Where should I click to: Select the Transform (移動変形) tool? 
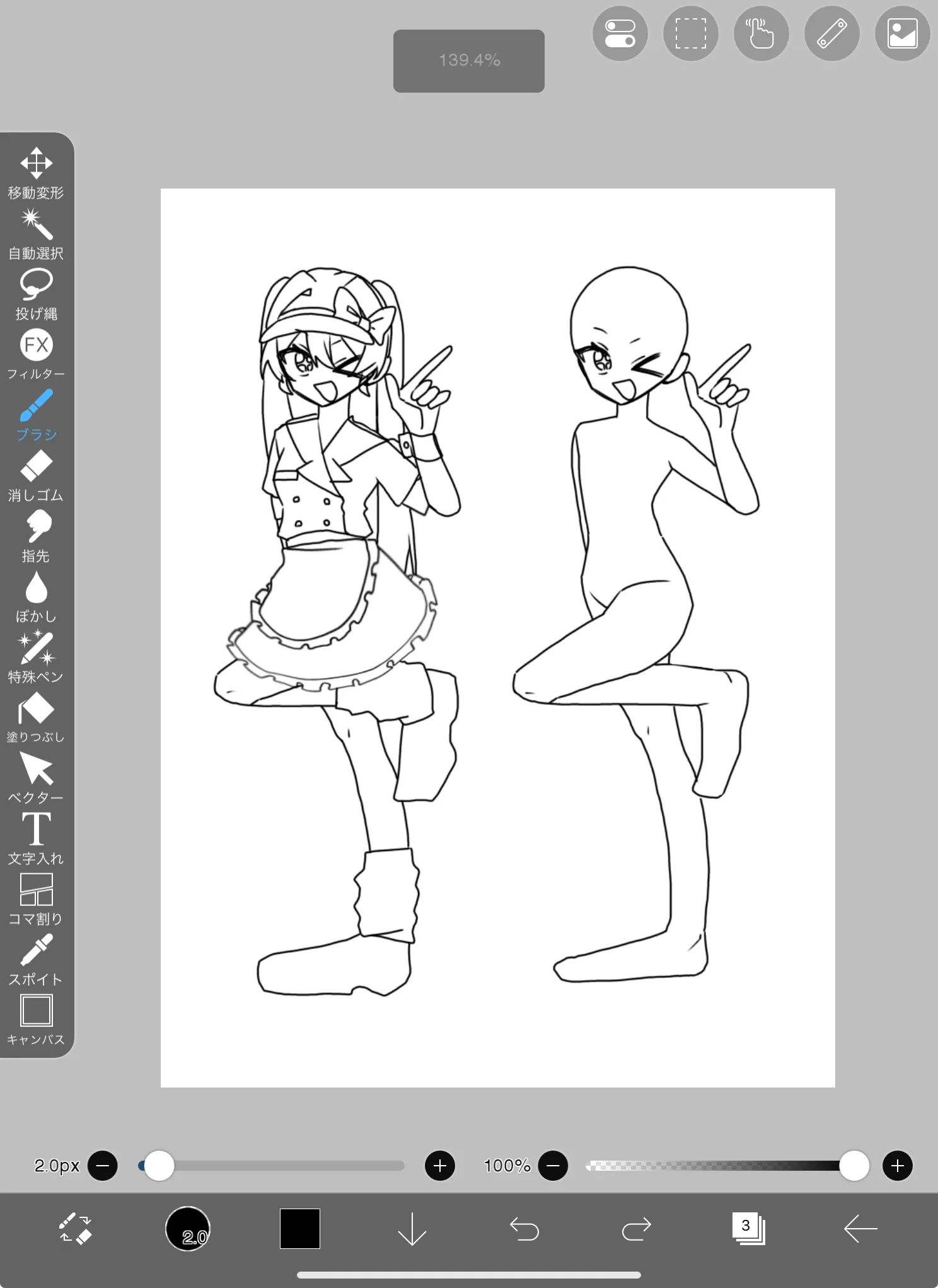pyautogui.click(x=36, y=173)
